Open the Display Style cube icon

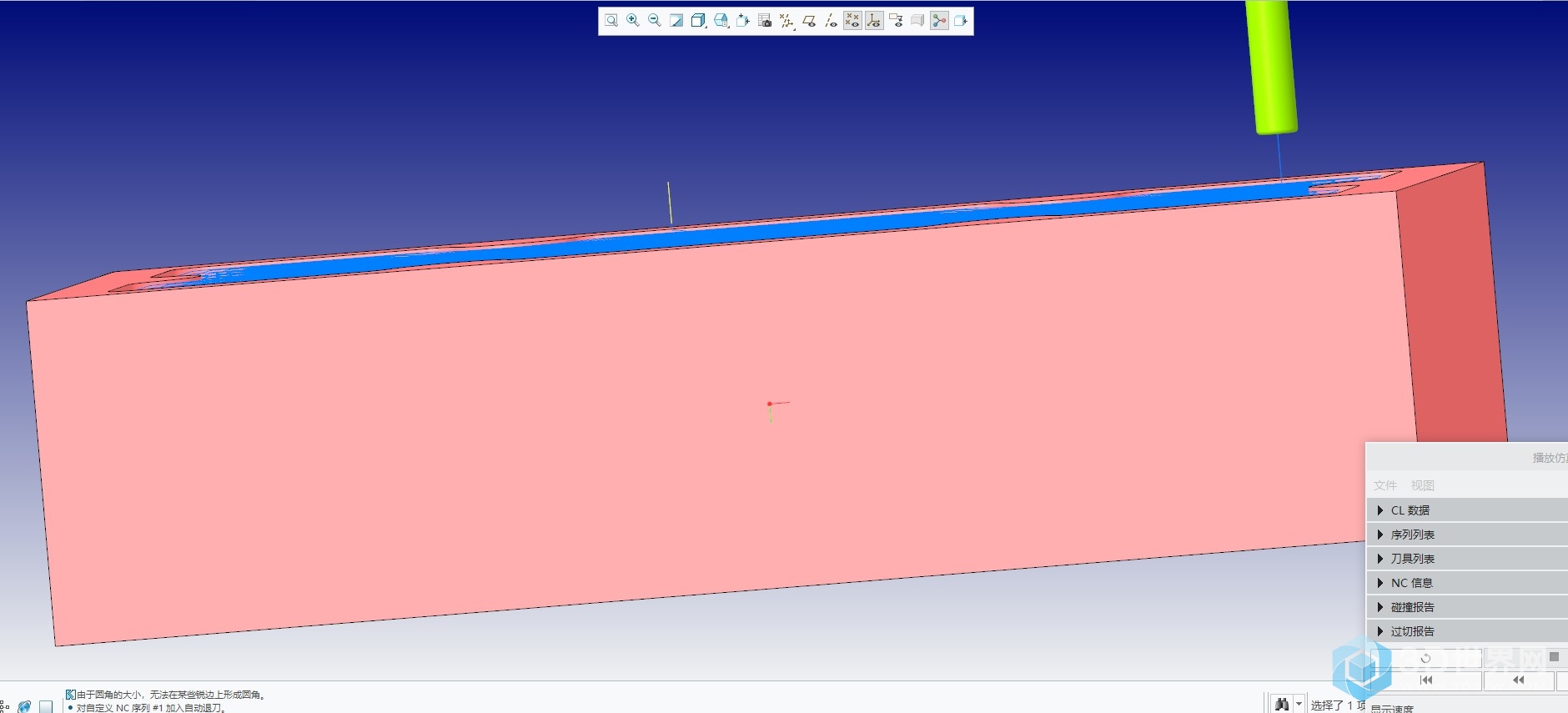(x=699, y=21)
